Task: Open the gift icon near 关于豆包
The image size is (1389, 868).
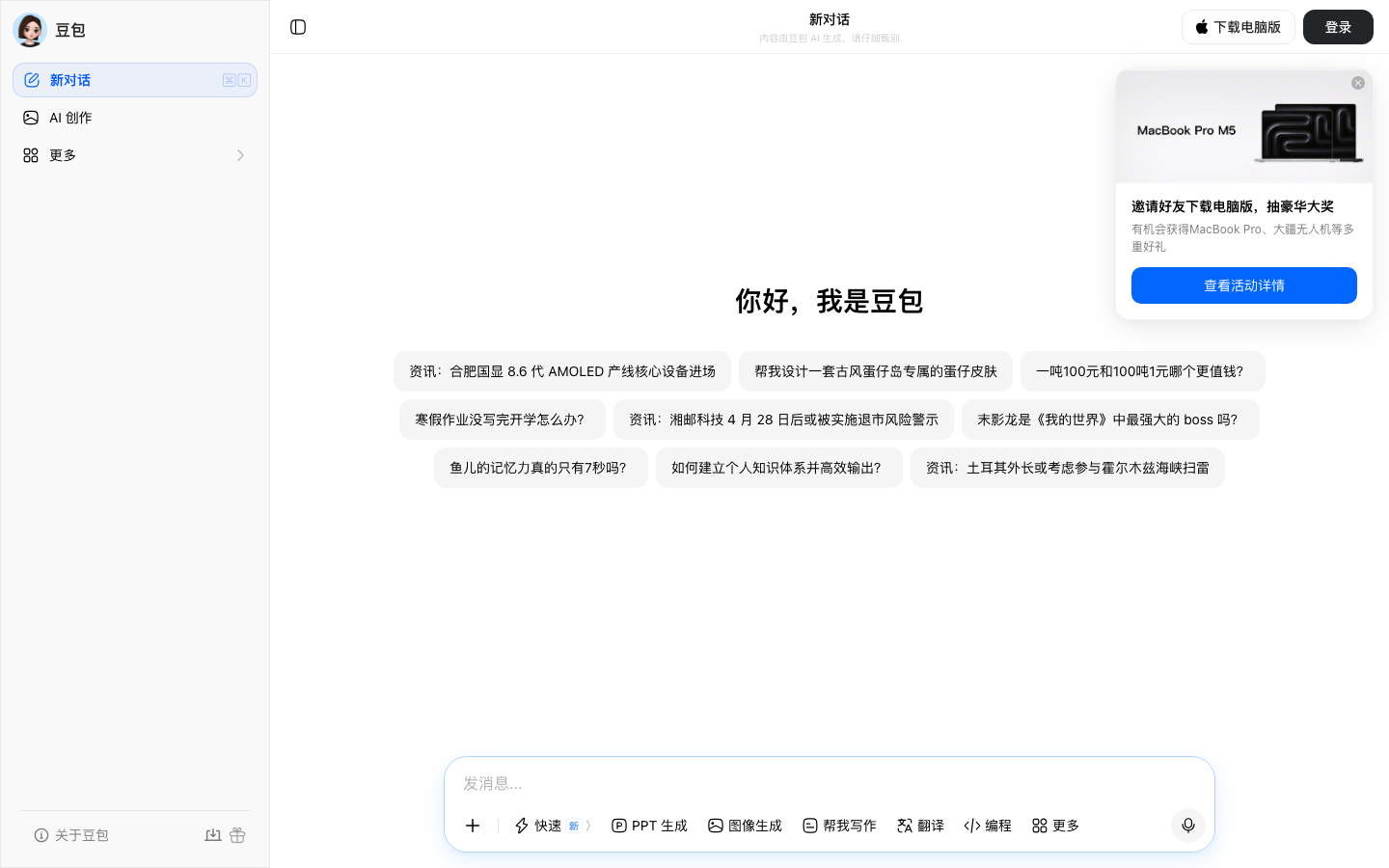Action: click(x=237, y=835)
